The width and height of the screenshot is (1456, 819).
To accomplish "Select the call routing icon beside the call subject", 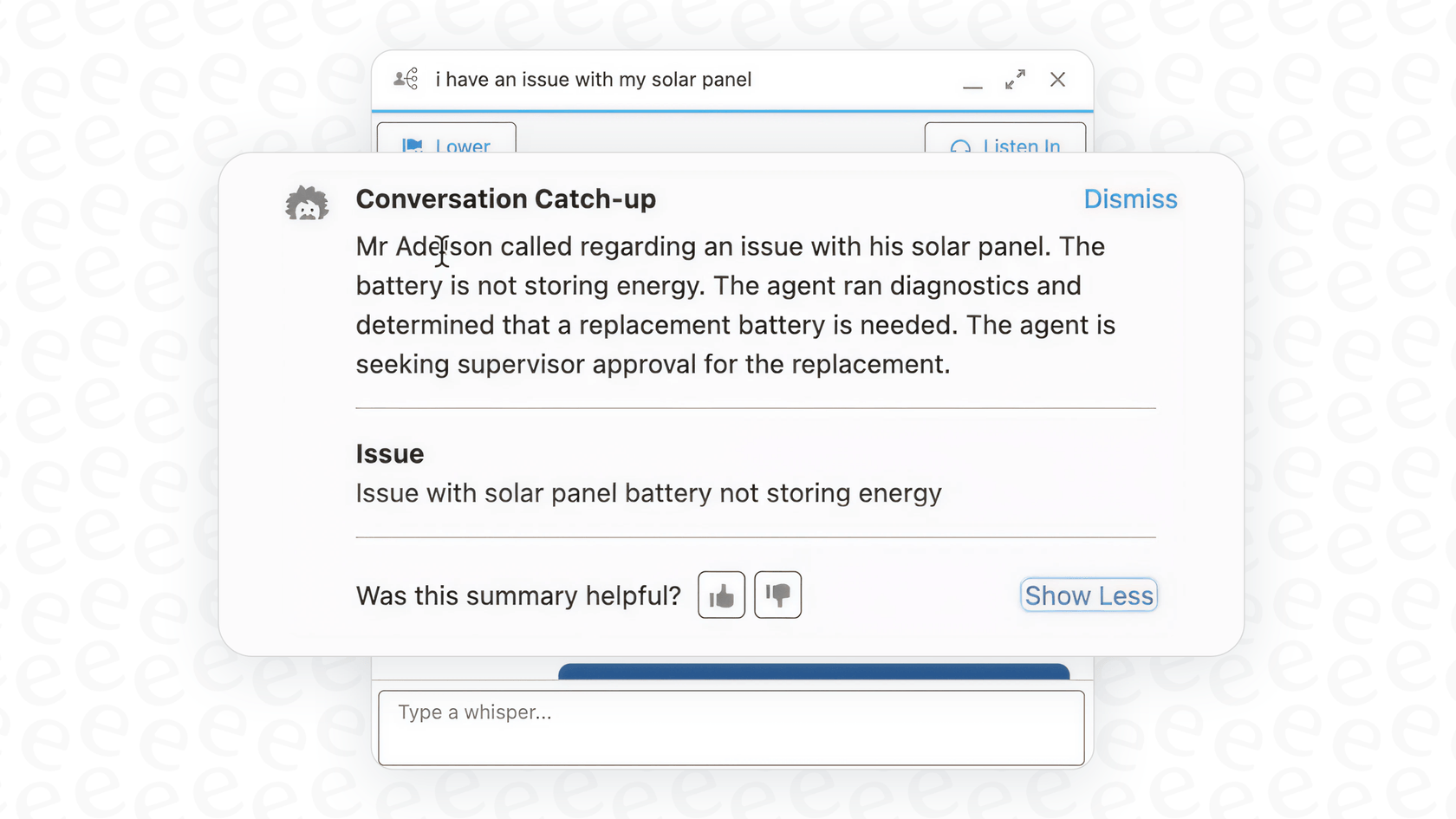I will [405, 79].
